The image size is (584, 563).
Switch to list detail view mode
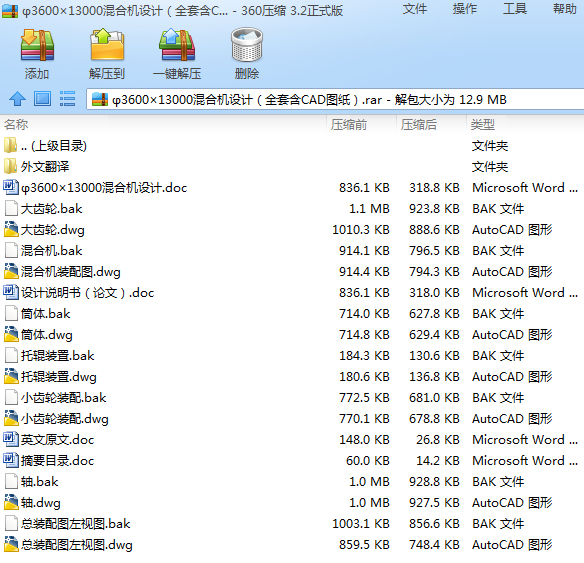(x=67, y=99)
